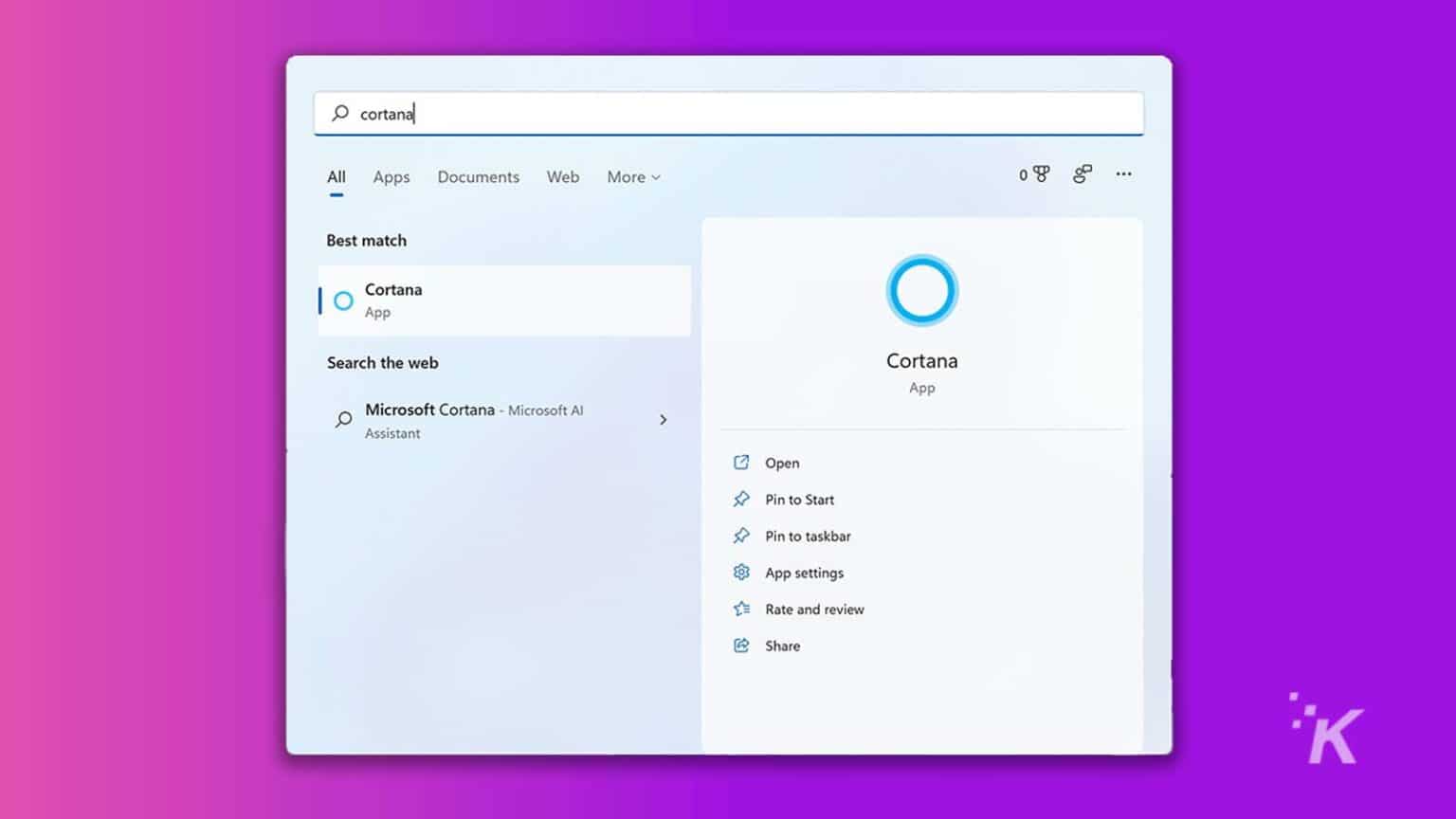
Task: Open the ellipsis options menu
Action: [x=1124, y=174]
